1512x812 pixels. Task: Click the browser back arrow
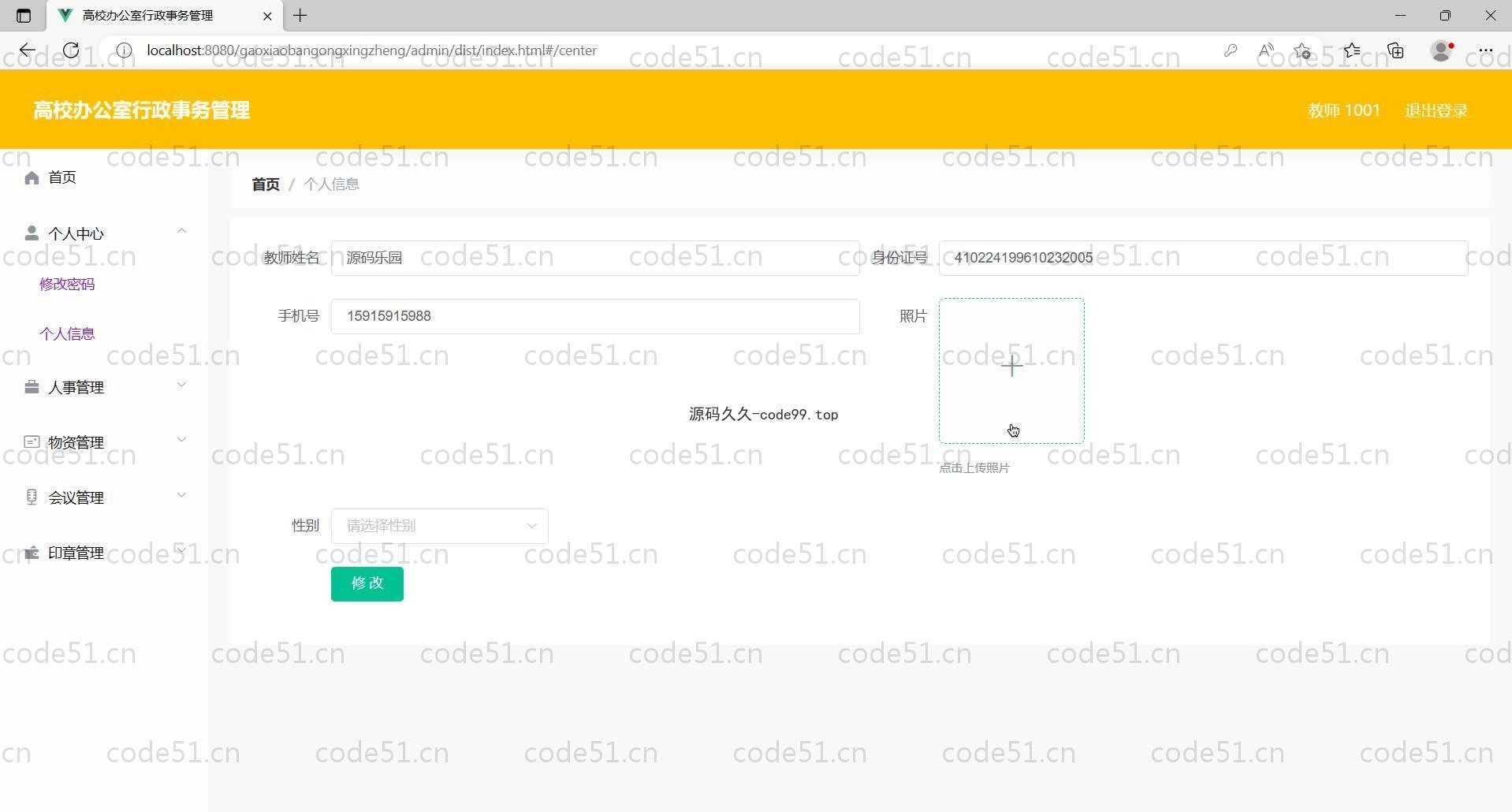(x=28, y=50)
